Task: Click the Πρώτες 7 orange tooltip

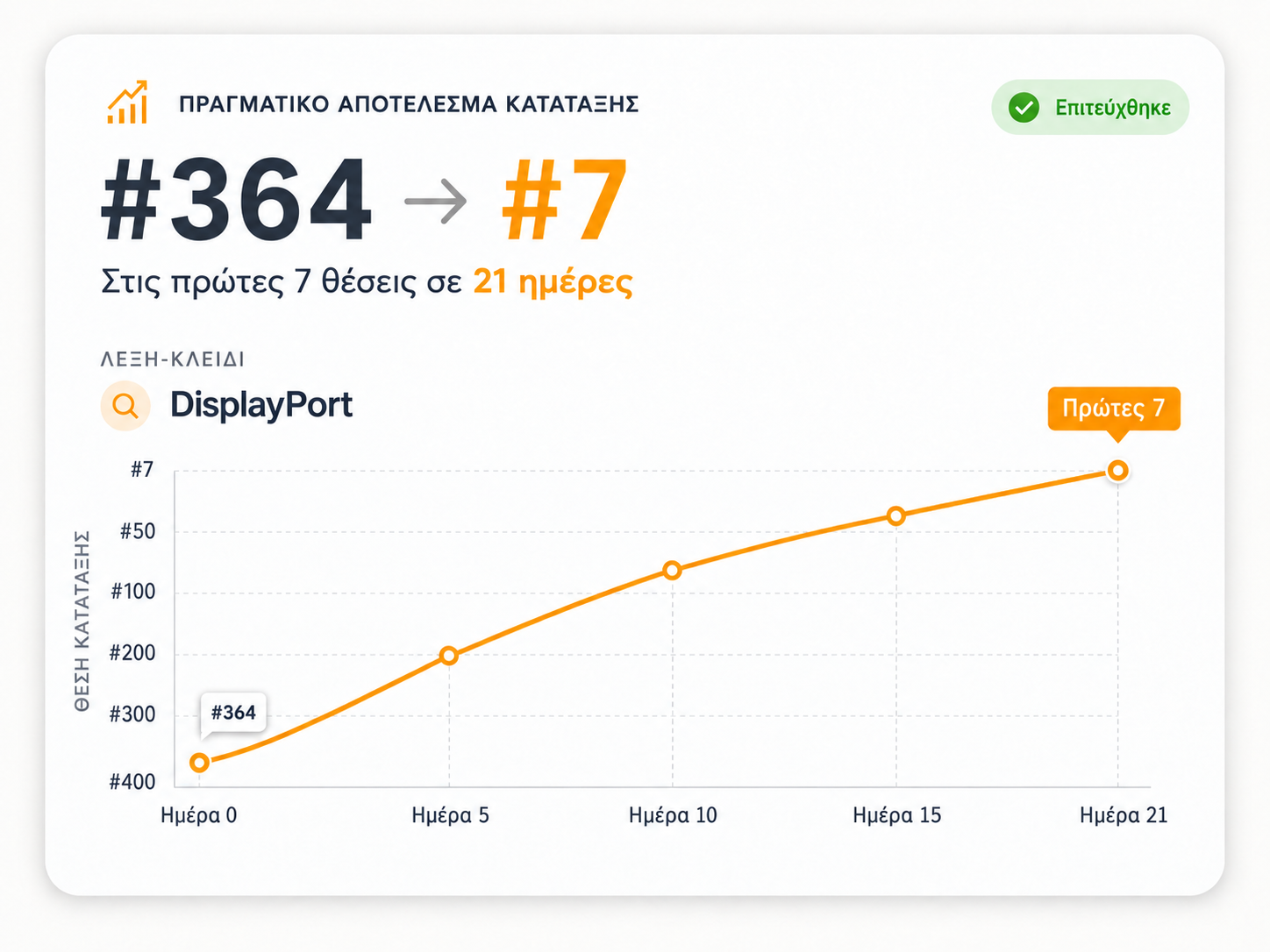Action: click(1114, 409)
